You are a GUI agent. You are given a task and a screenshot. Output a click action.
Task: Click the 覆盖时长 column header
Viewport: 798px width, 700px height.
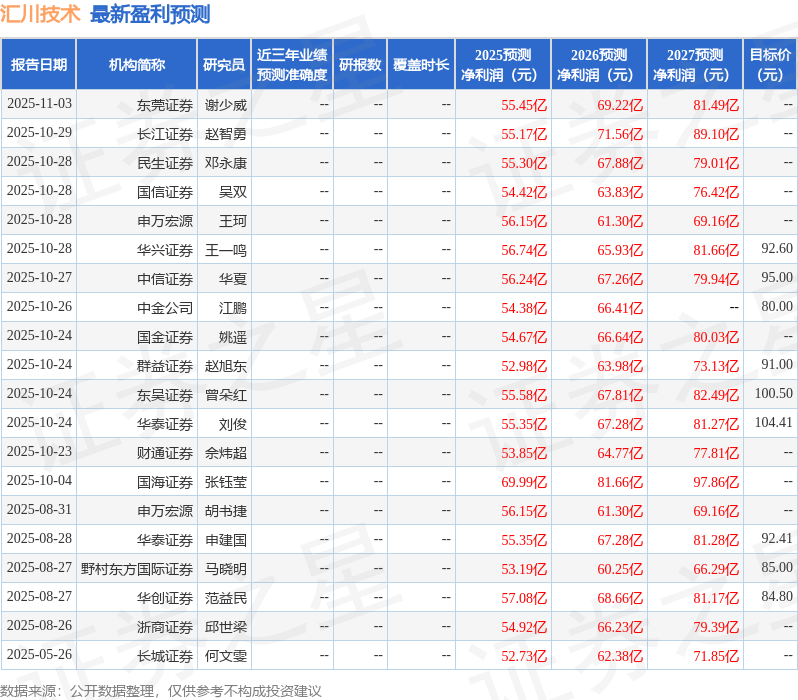[x=421, y=65]
